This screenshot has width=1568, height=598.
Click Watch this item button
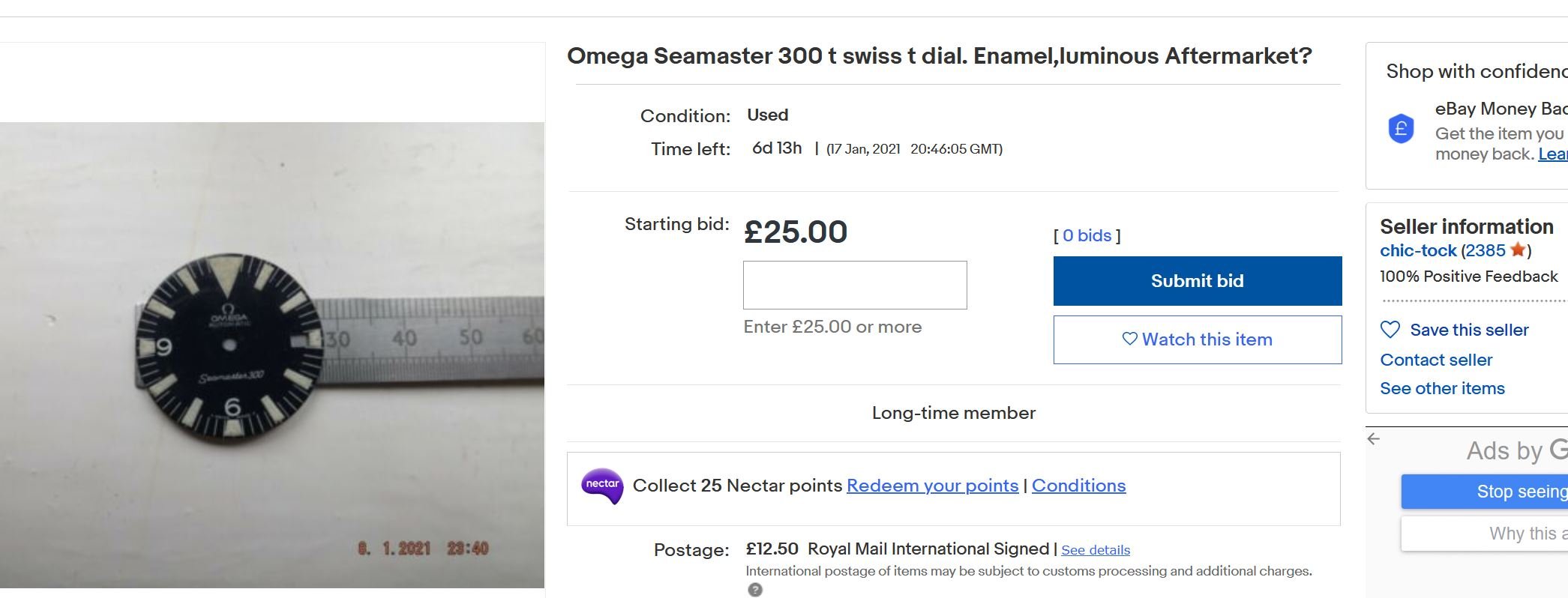coord(1197,339)
